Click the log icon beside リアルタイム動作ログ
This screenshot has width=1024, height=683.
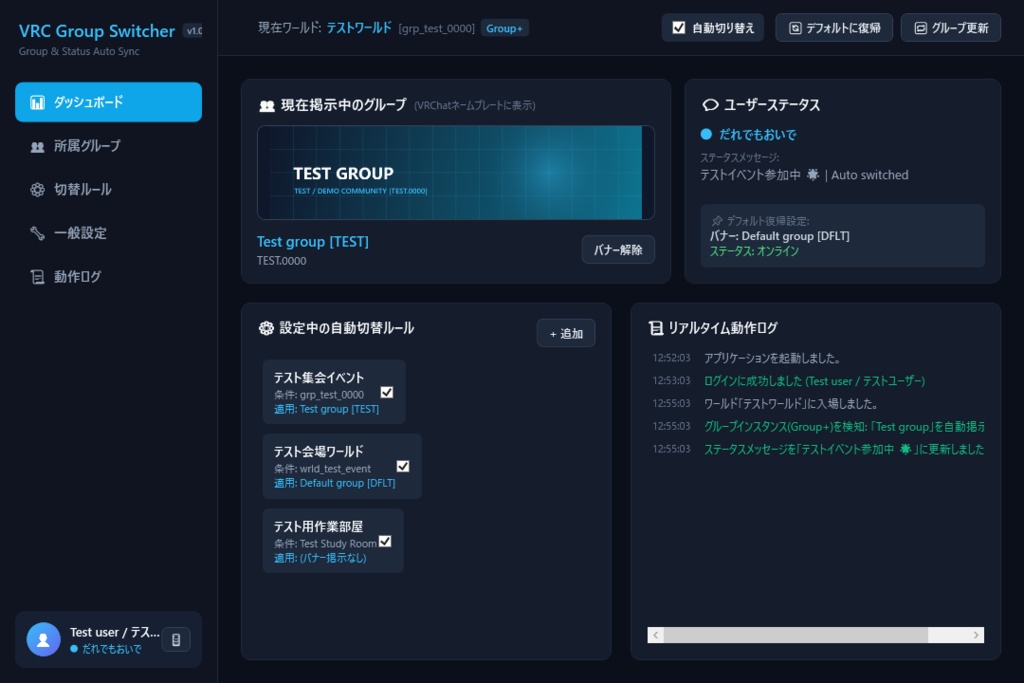tap(656, 328)
